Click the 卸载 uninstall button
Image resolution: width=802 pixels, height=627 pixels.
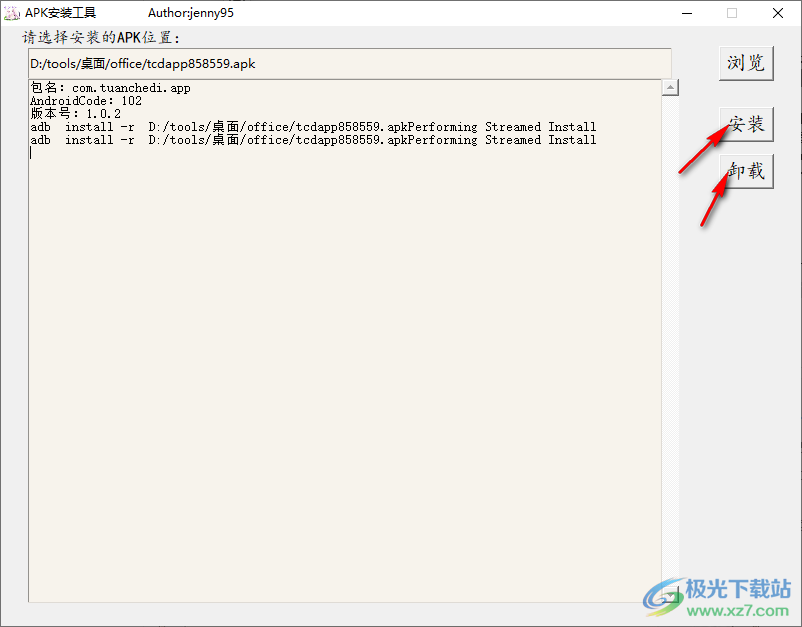point(746,171)
